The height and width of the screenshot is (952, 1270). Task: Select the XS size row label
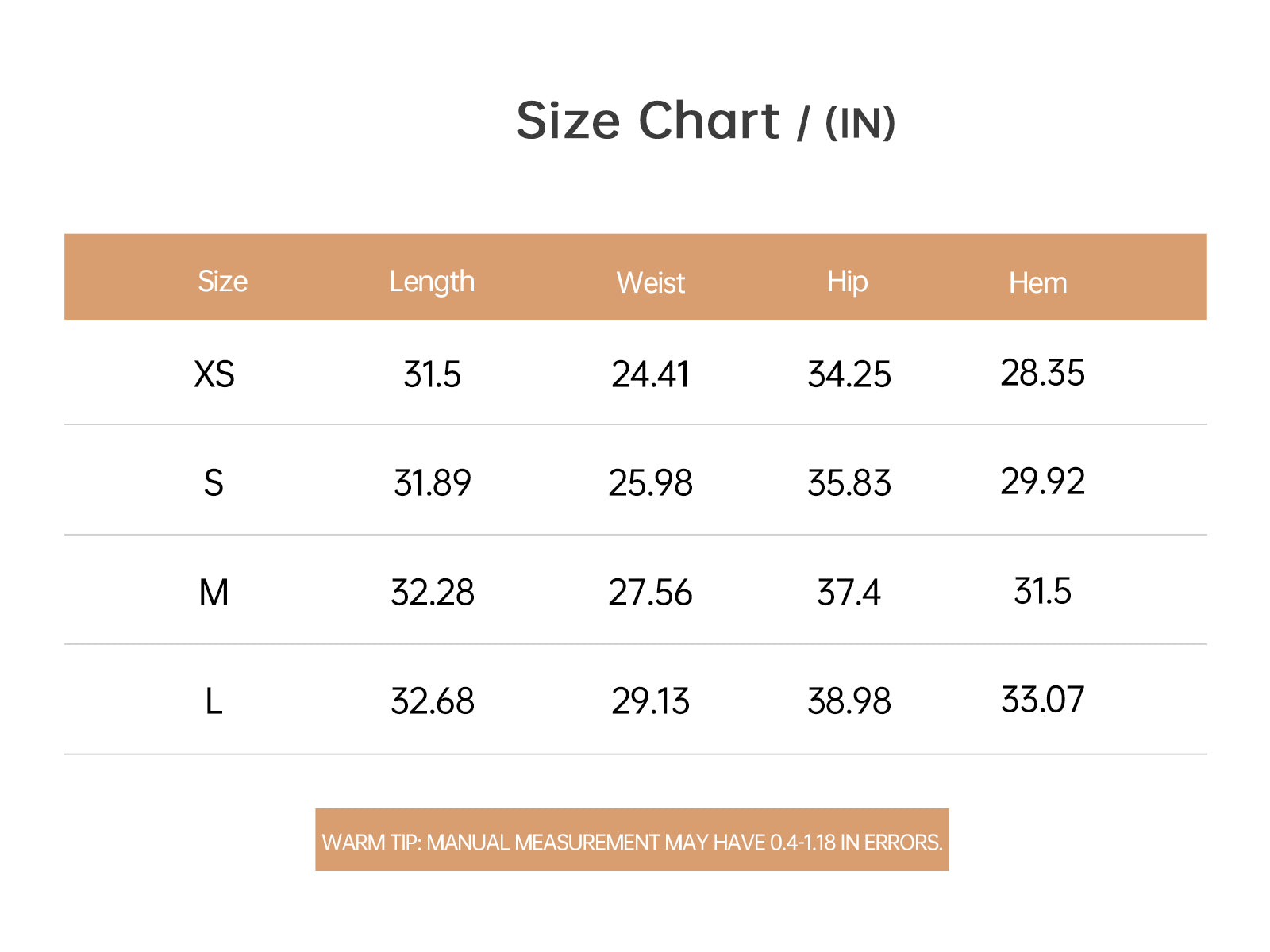[x=214, y=374]
